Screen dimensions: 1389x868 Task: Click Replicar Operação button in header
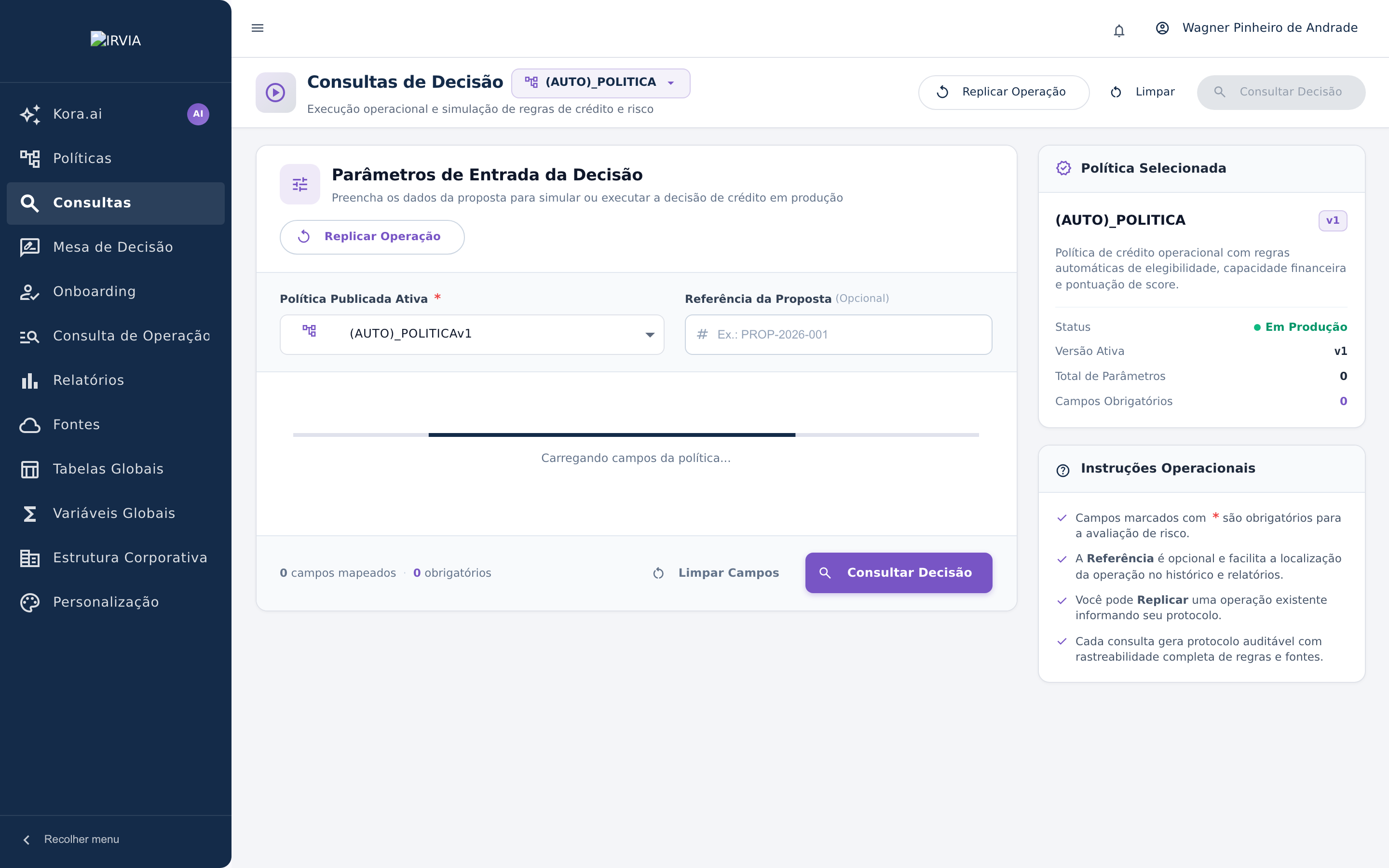(x=1003, y=93)
